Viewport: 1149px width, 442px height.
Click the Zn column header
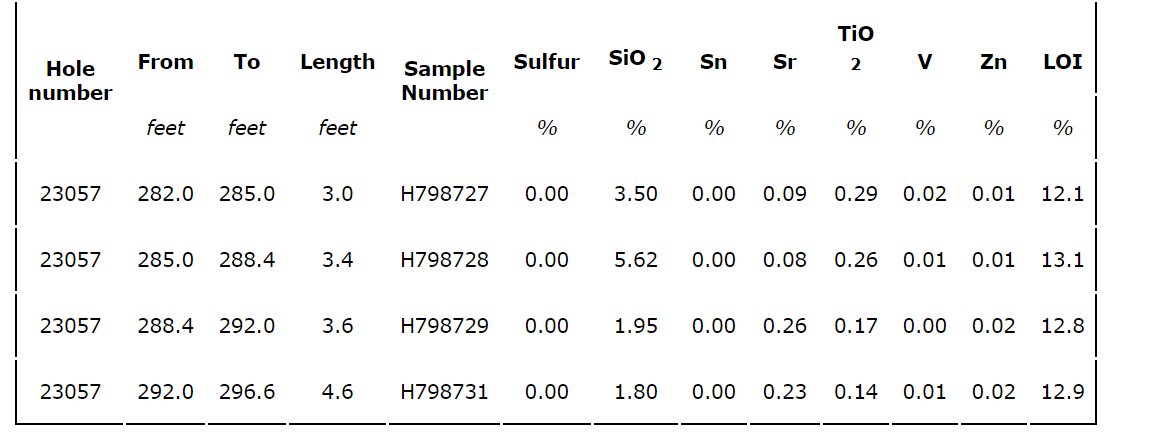(993, 62)
